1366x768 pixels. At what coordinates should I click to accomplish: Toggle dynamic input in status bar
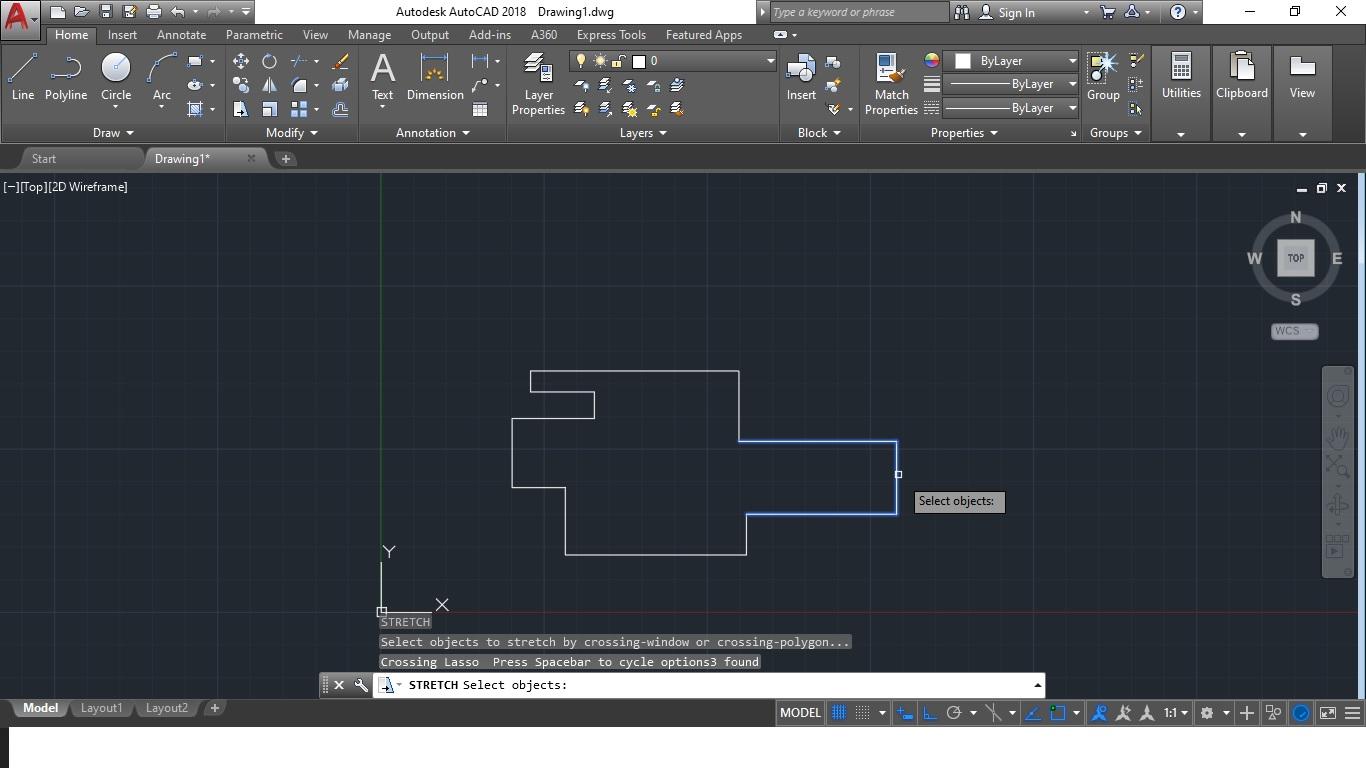pyautogui.click(x=905, y=713)
